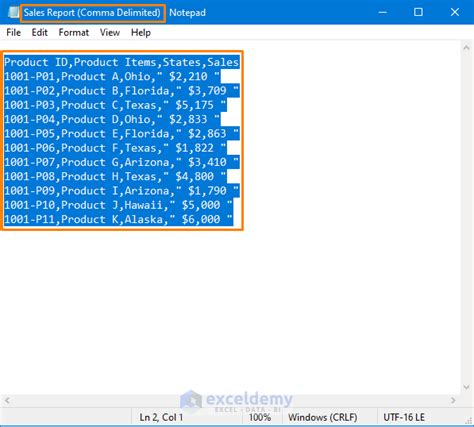The image size is (474, 427).
Task: Minimize the Notepad window
Action: (x=383, y=12)
